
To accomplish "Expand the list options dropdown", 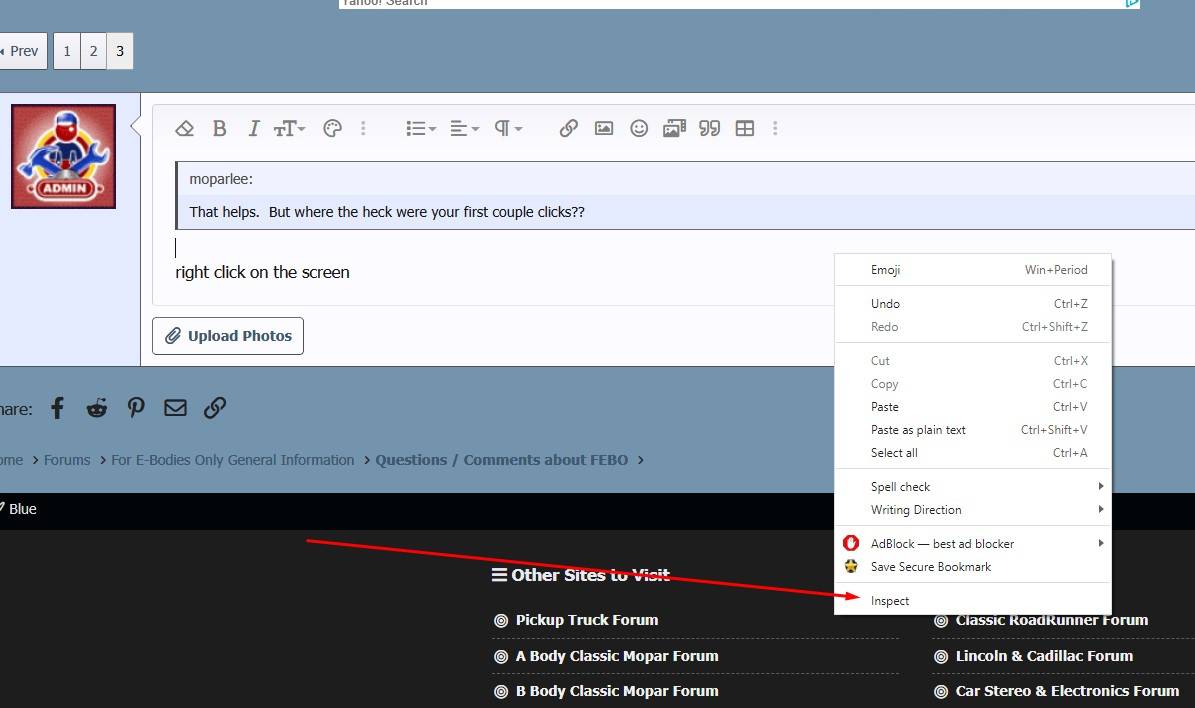I will (421, 128).
